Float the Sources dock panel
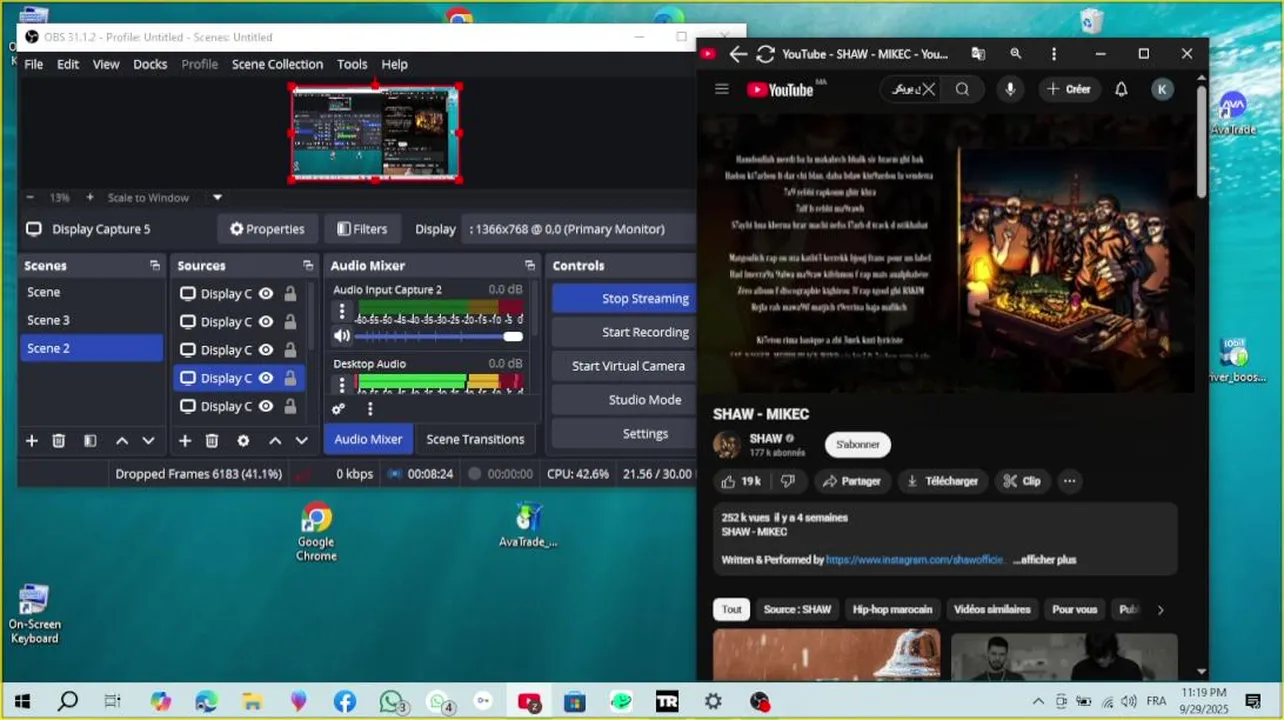1284x720 pixels. pyautogui.click(x=308, y=266)
